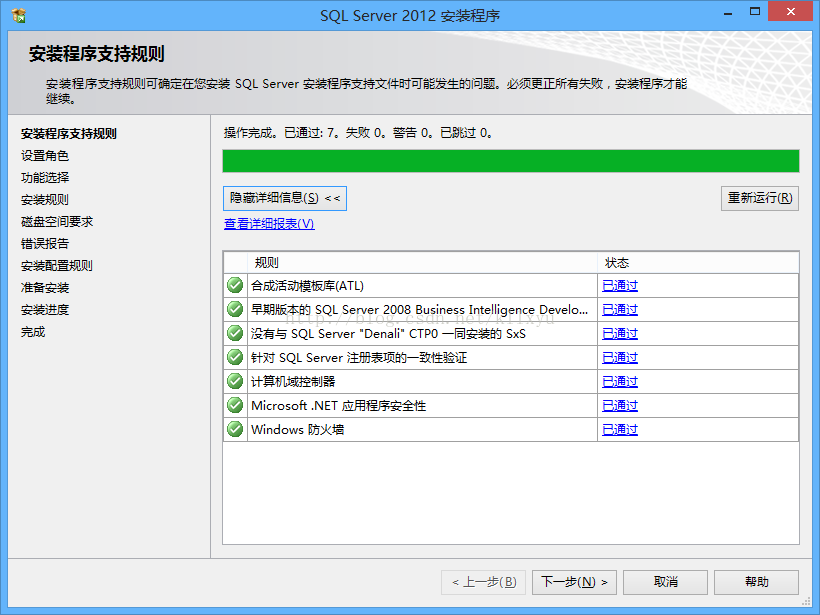Viewport: 820px width, 615px height.
Task: Click the 状态 column header
Action: 698,263
